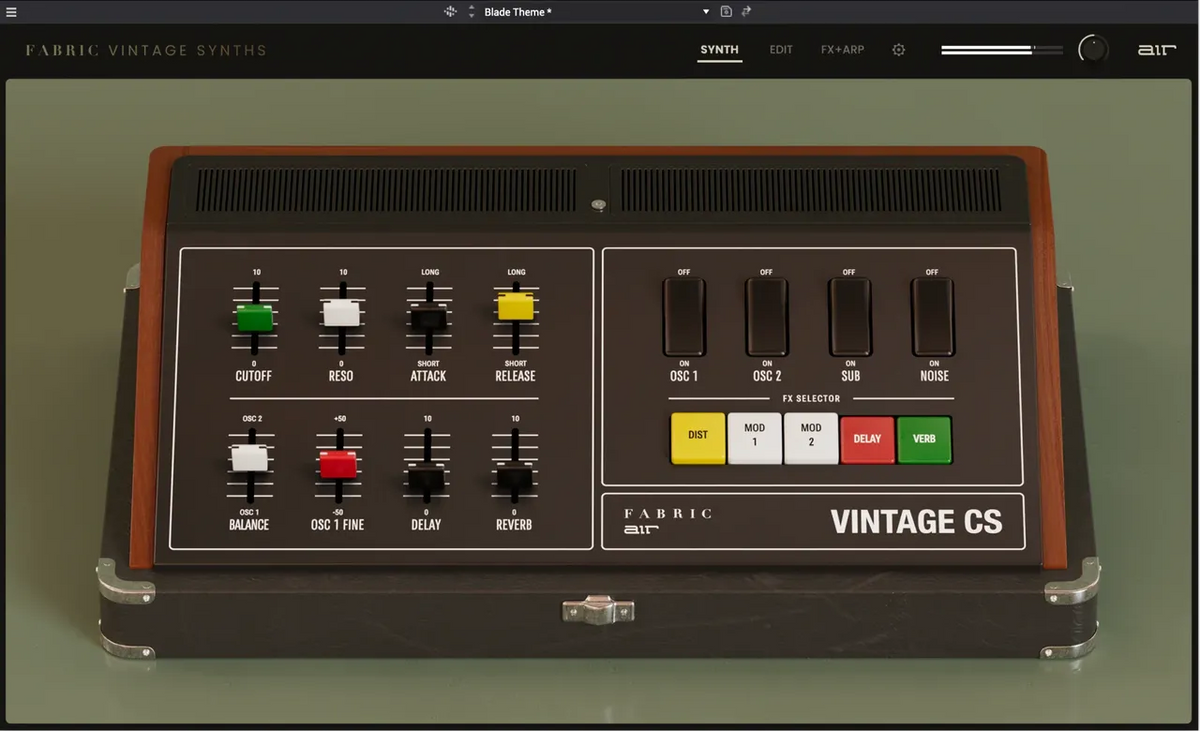Click the AIR logo in header
The width and height of the screenshot is (1200, 731).
pos(1157,50)
